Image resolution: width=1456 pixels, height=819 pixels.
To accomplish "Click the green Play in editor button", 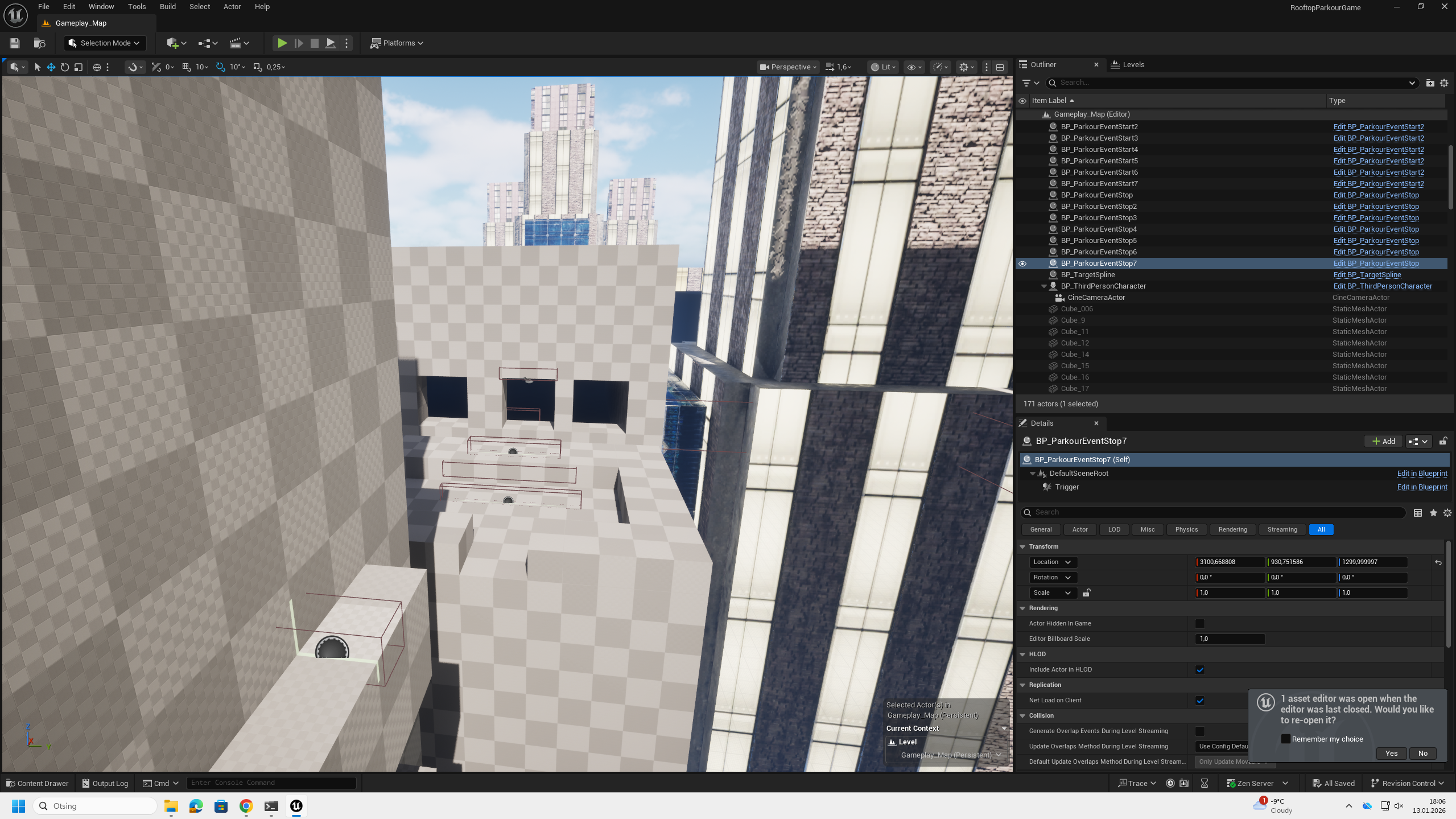I will coord(282,43).
